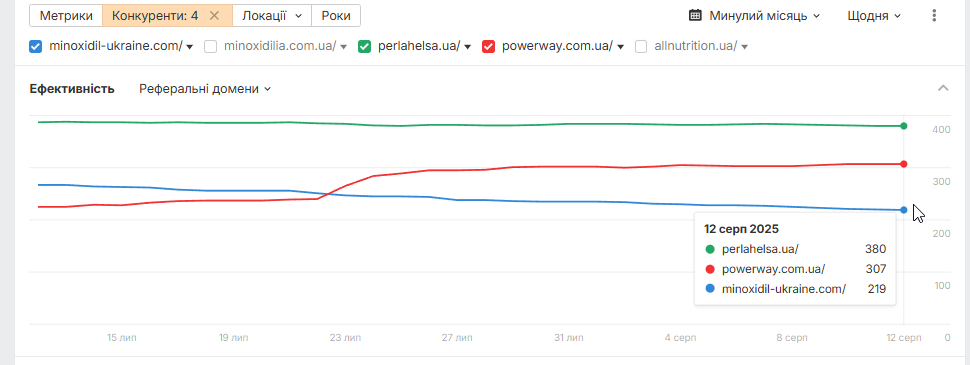Click the green endpoint dot of perlahelsa.ua
The width and height of the screenshot is (970, 365).
click(904, 126)
